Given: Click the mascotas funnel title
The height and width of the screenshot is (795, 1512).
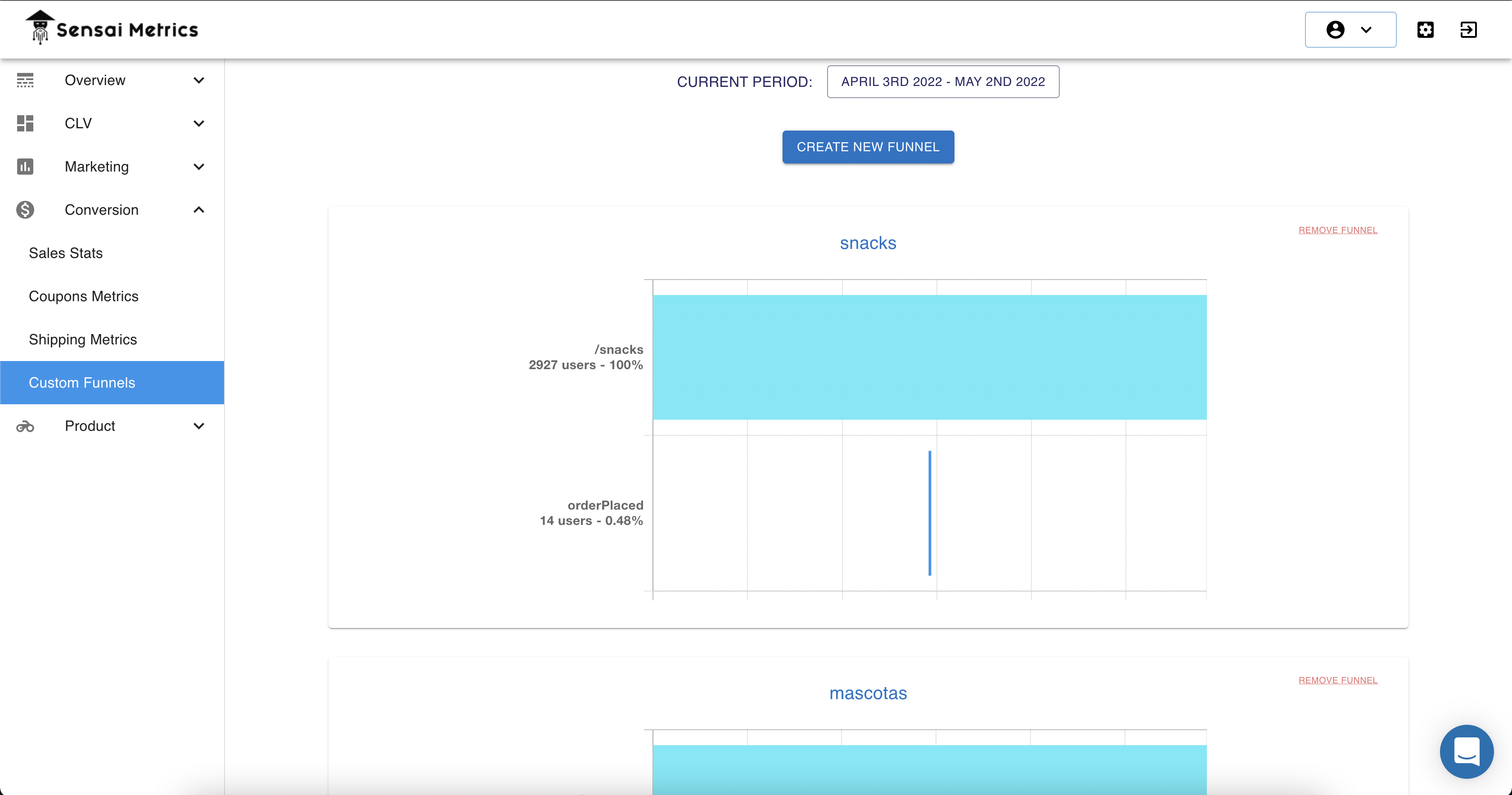Looking at the screenshot, I should click(x=868, y=693).
